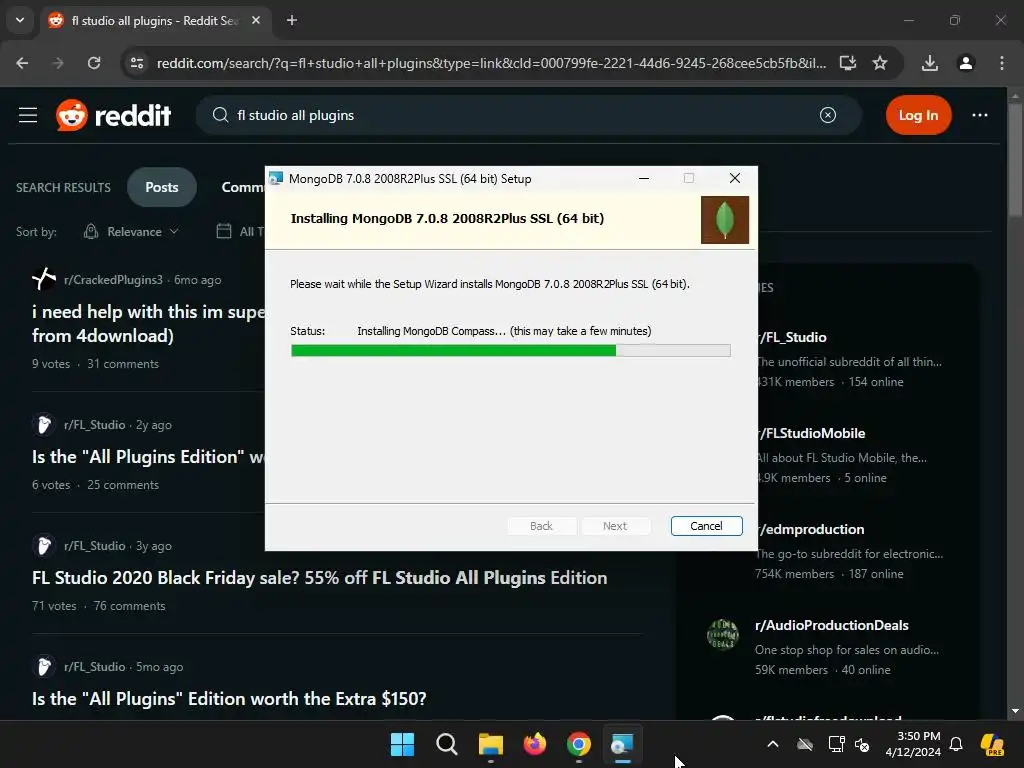This screenshot has width=1024, height=768.
Task: Open File Explorer from taskbar
Action: tap(490, 744)
